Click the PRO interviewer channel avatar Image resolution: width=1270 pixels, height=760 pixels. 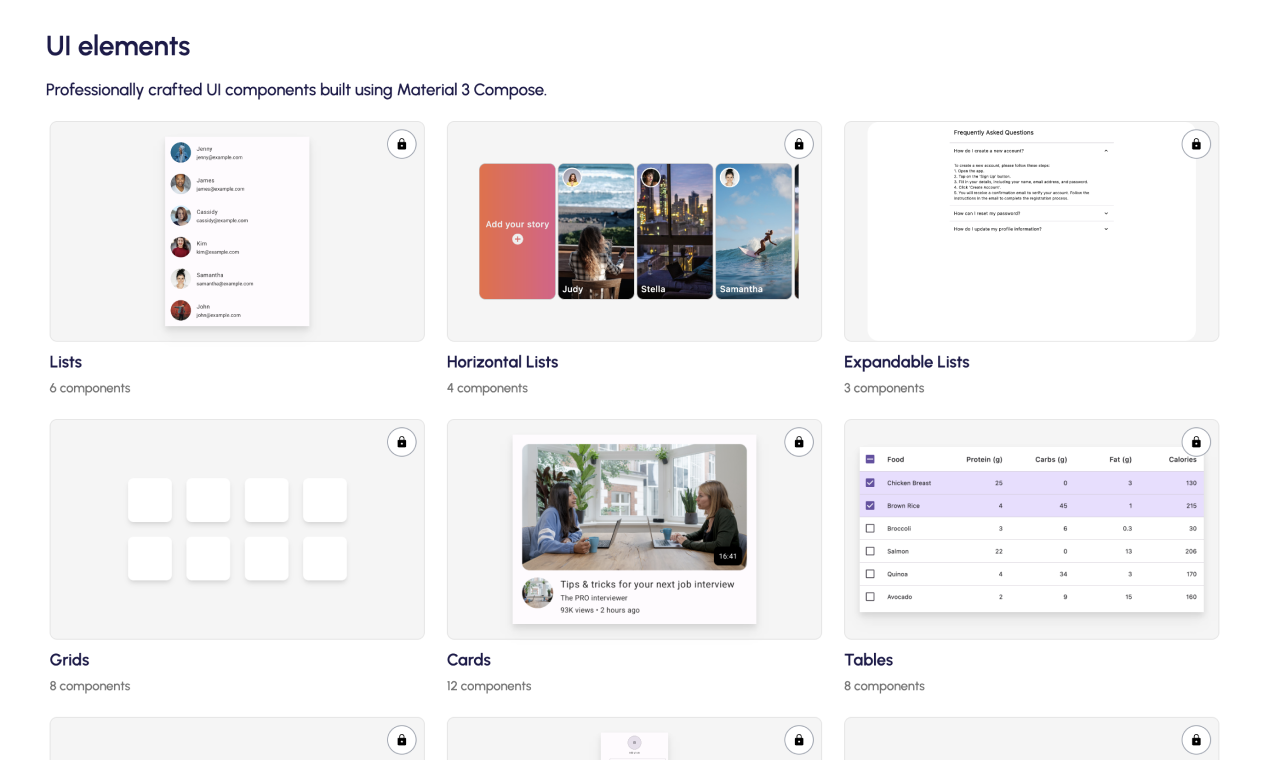[538, 593]
